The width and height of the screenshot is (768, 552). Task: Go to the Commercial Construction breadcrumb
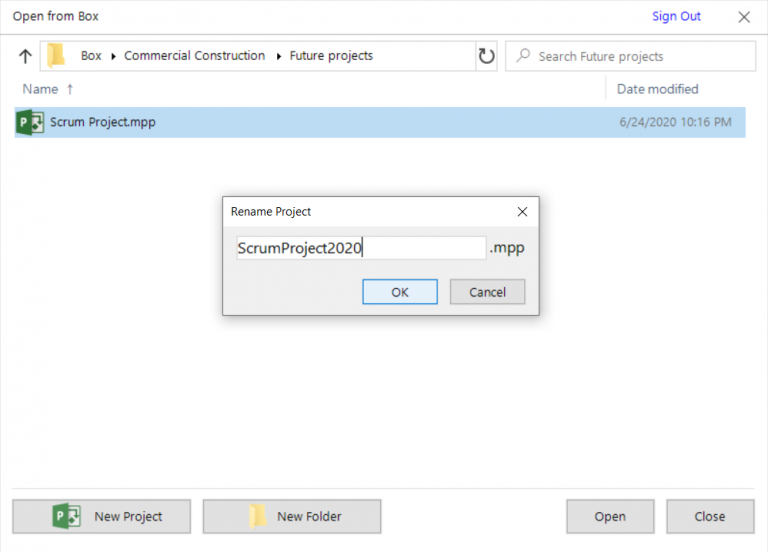pyautogui.click(x=194, y=56)
